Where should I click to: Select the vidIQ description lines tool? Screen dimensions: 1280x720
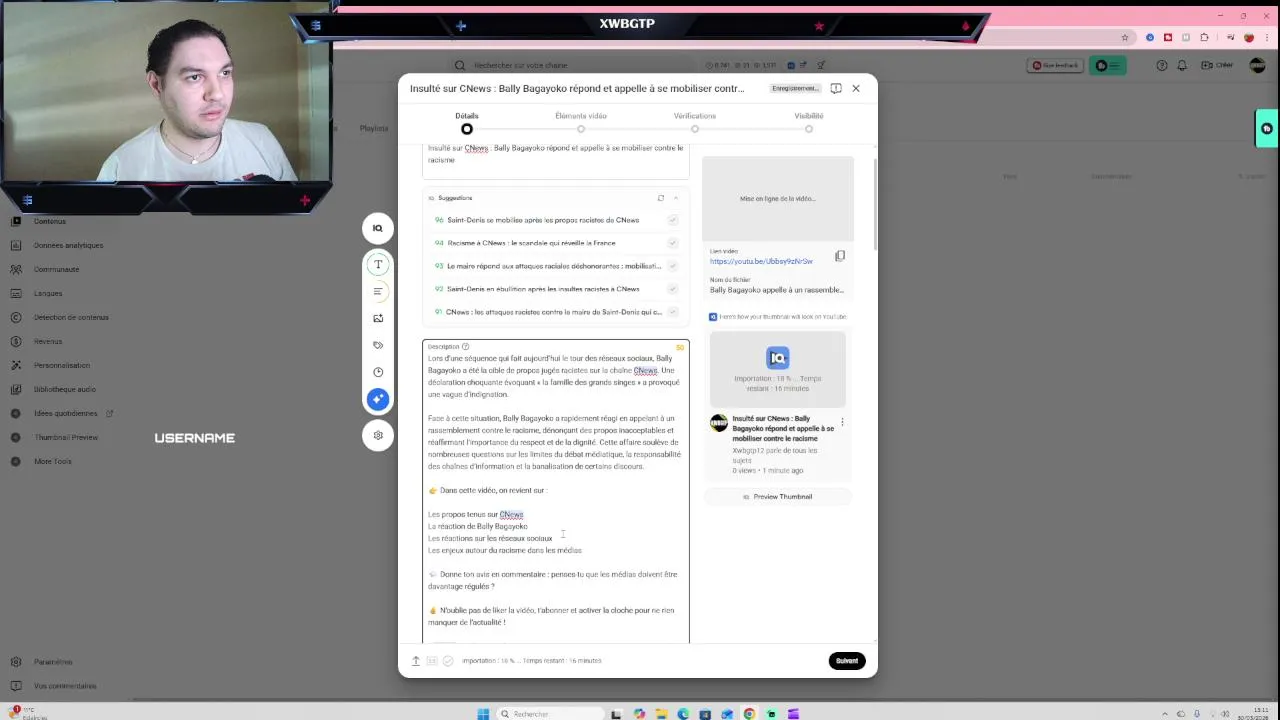tap(378, 291)
